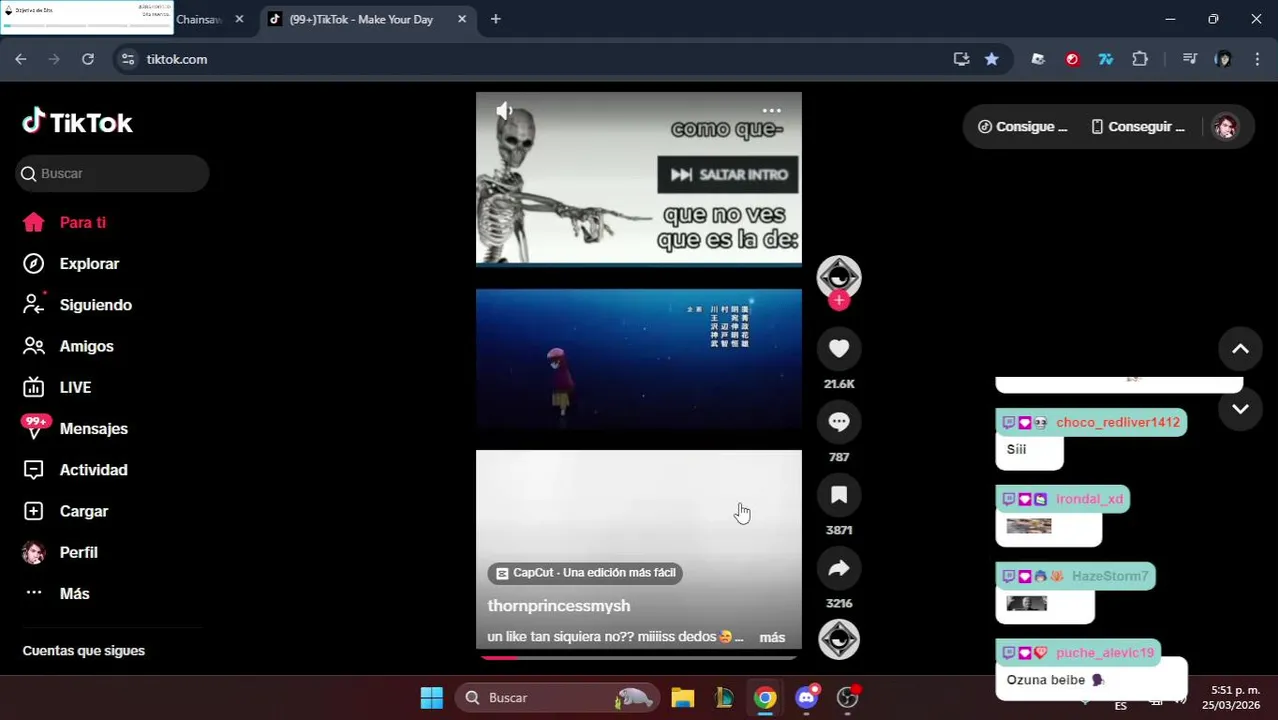The image size is (1278, 720).
Task: Click the HazeStorm7 chat username
Action: point(1110,576)
